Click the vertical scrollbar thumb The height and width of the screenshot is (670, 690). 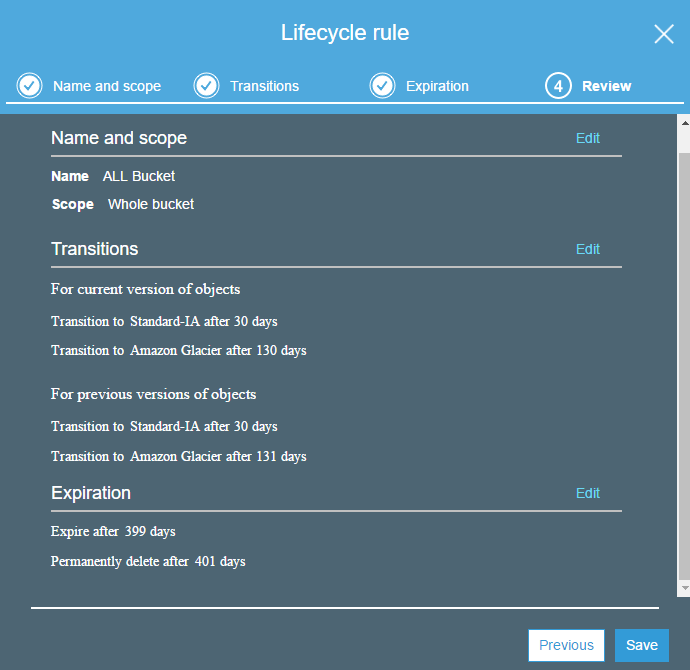click(x=685, y=366)
